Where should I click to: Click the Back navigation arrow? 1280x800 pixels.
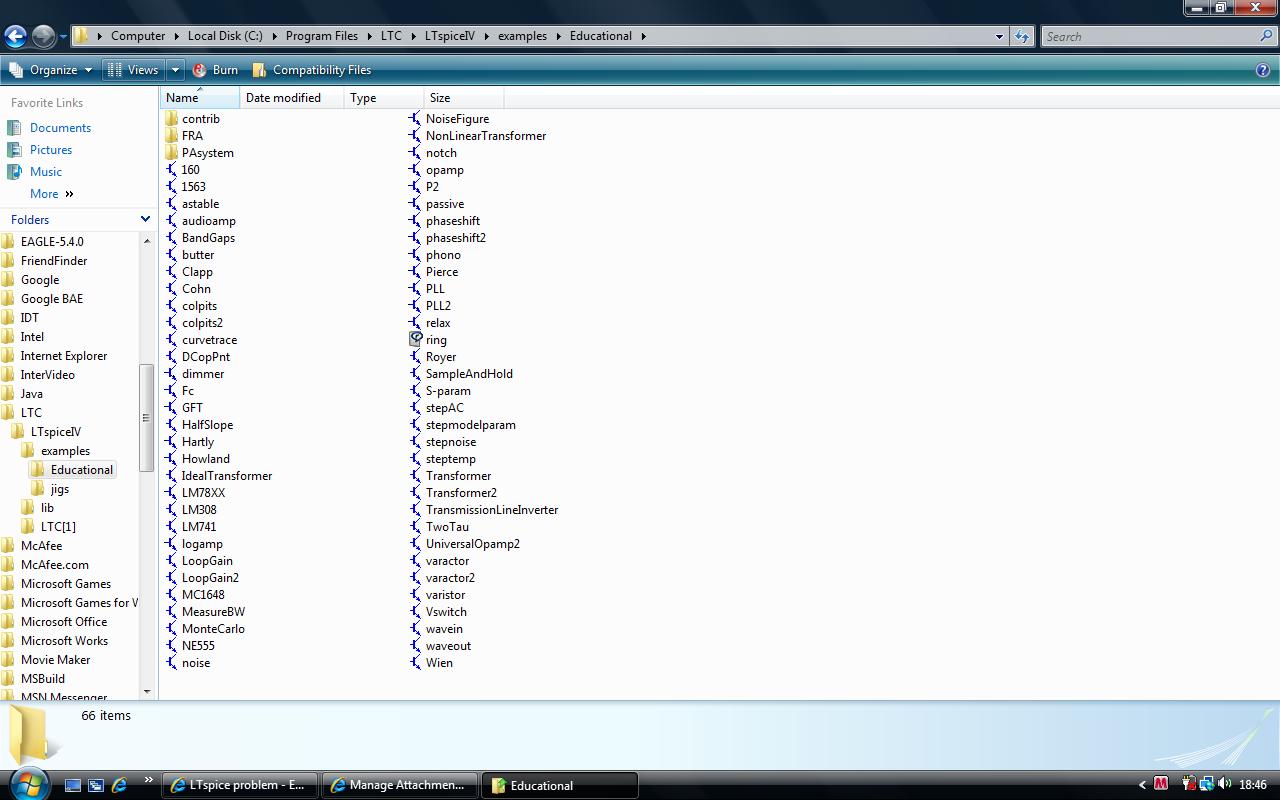pos(15,37)
